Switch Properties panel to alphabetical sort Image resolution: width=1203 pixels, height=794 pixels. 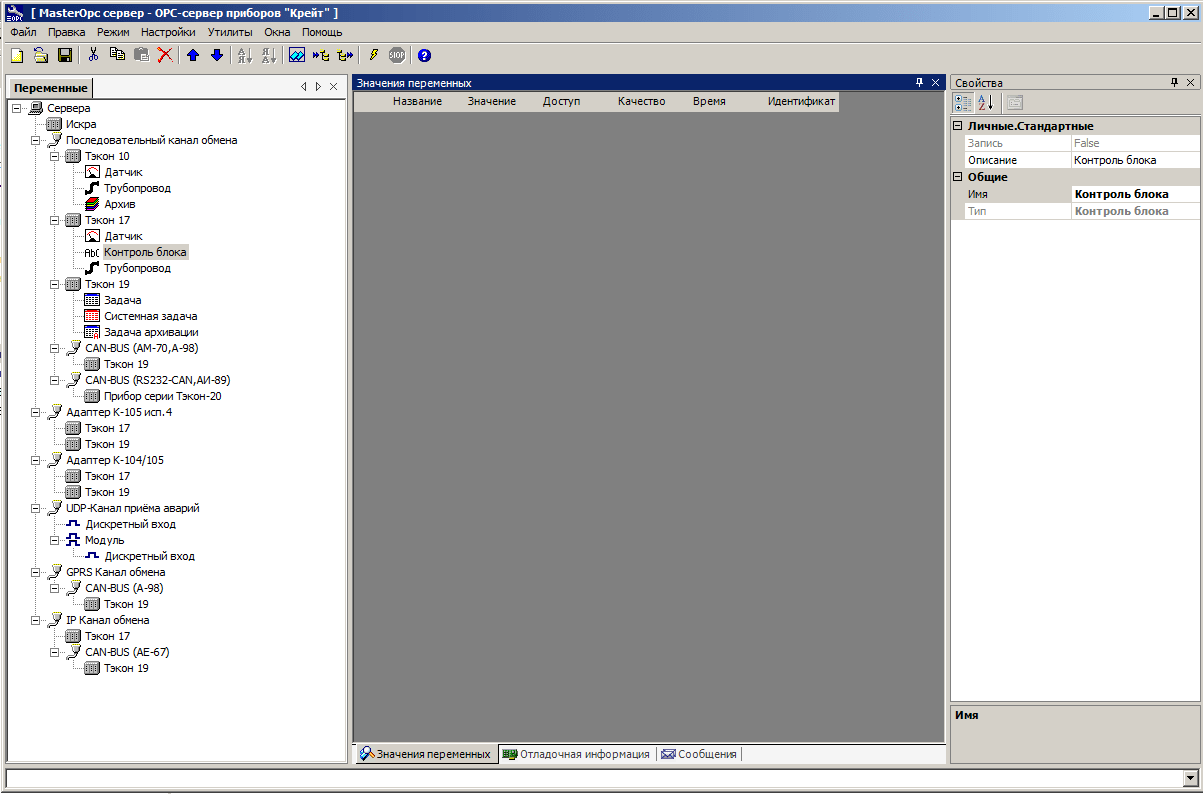click(x=985, y=103)
